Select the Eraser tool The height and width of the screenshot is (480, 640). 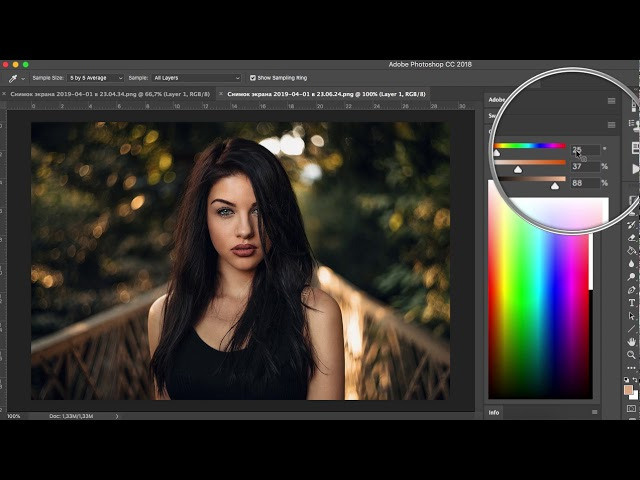point(631,237)
